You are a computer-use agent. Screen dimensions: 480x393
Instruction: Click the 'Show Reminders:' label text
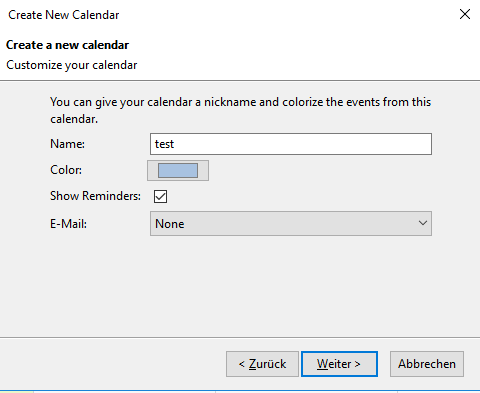pyautogui.click(x=95, y=196)
